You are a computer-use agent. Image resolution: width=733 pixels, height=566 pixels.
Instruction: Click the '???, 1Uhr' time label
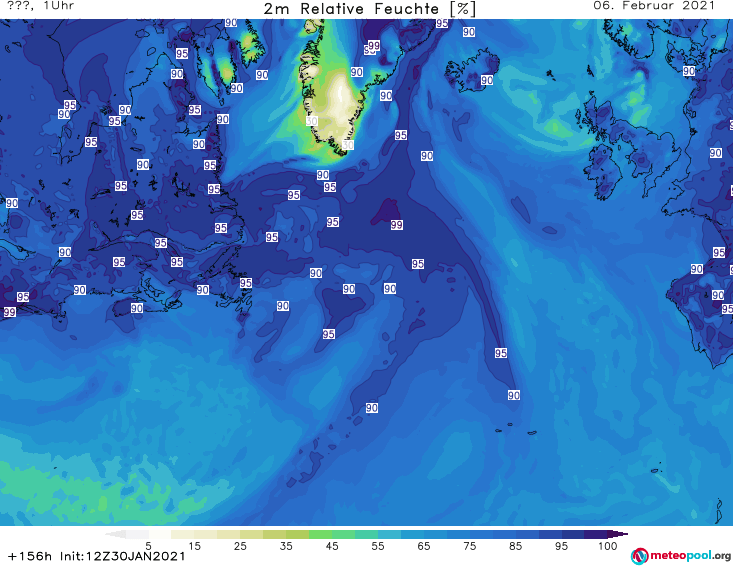click(x=41, y=6)
